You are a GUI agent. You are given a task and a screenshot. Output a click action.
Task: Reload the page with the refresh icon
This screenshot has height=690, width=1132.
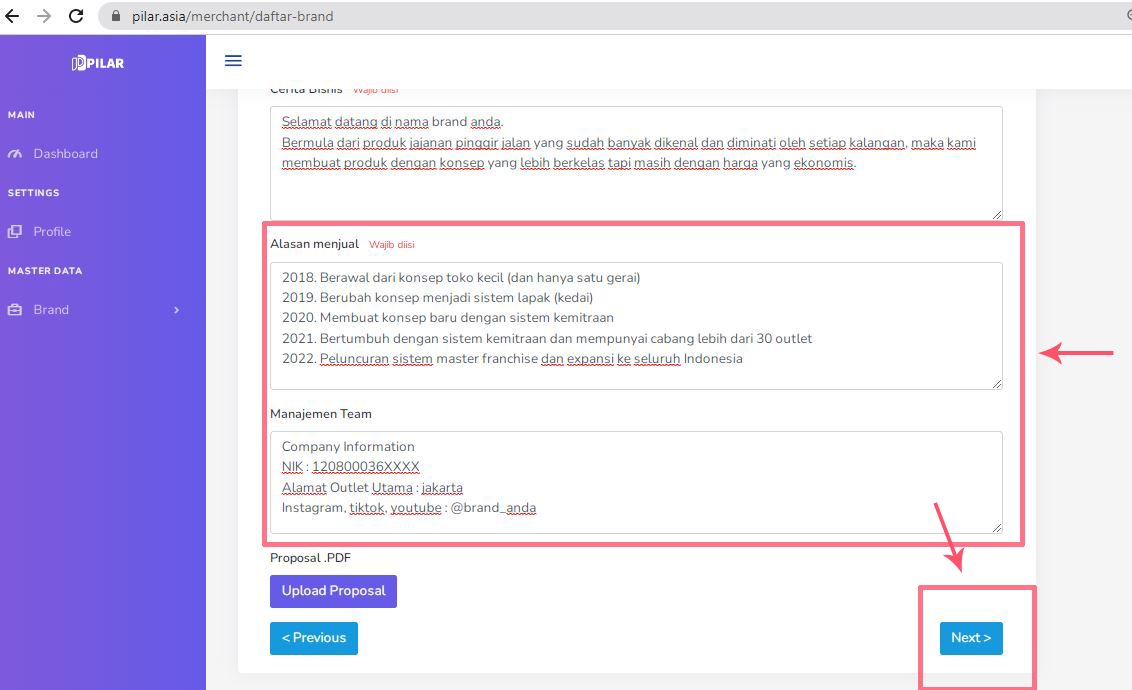(76, 16)
